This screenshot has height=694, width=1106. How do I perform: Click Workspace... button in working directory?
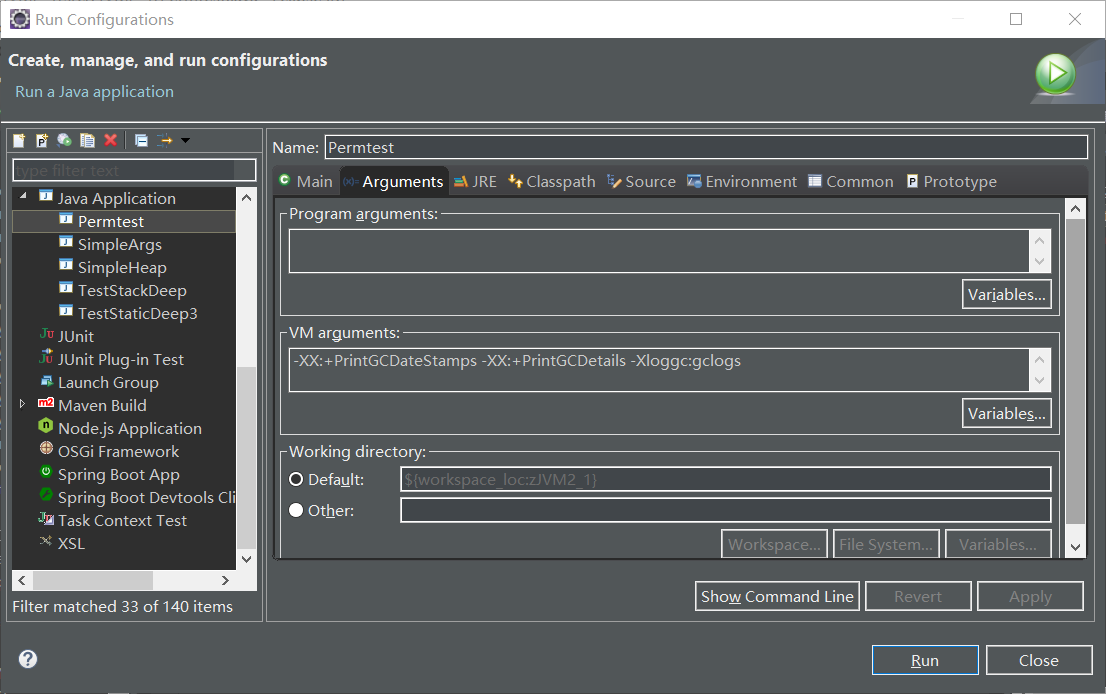pyautogui.click(x=774, y=544)
